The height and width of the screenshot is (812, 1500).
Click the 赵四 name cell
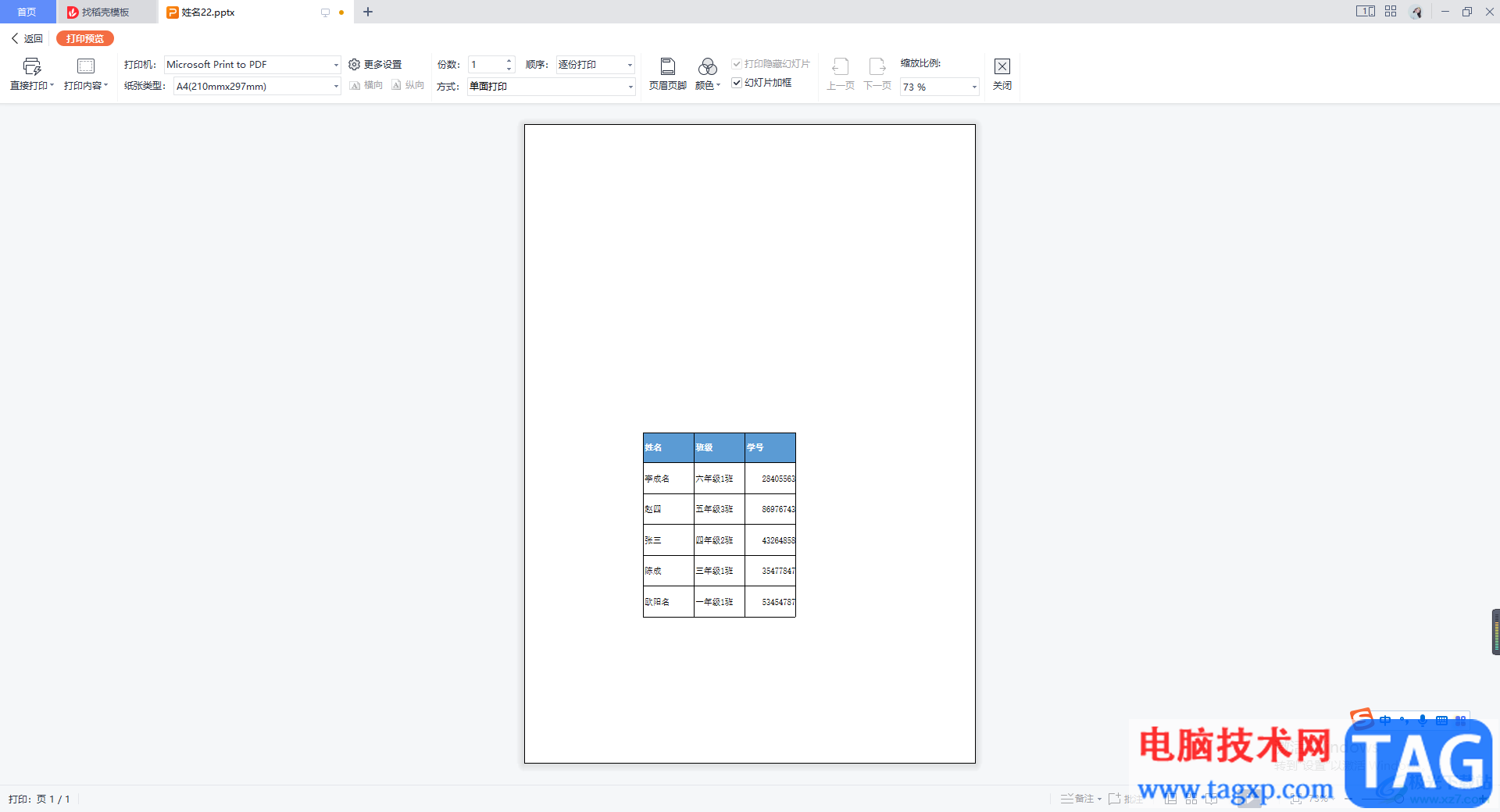[x=669, y=509]
